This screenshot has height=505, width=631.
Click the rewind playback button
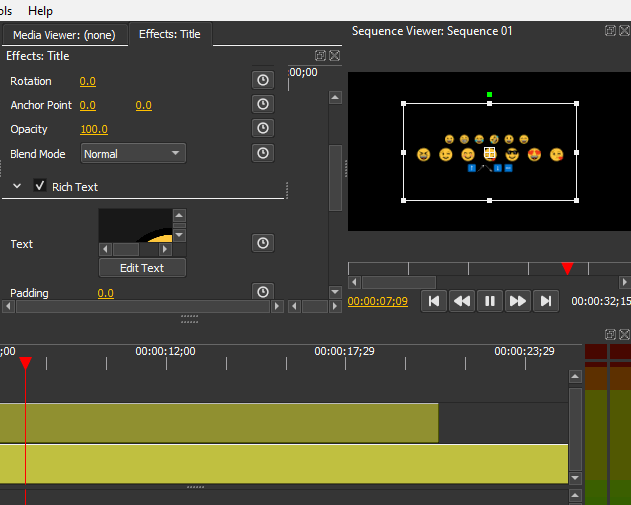pos(462,301)
